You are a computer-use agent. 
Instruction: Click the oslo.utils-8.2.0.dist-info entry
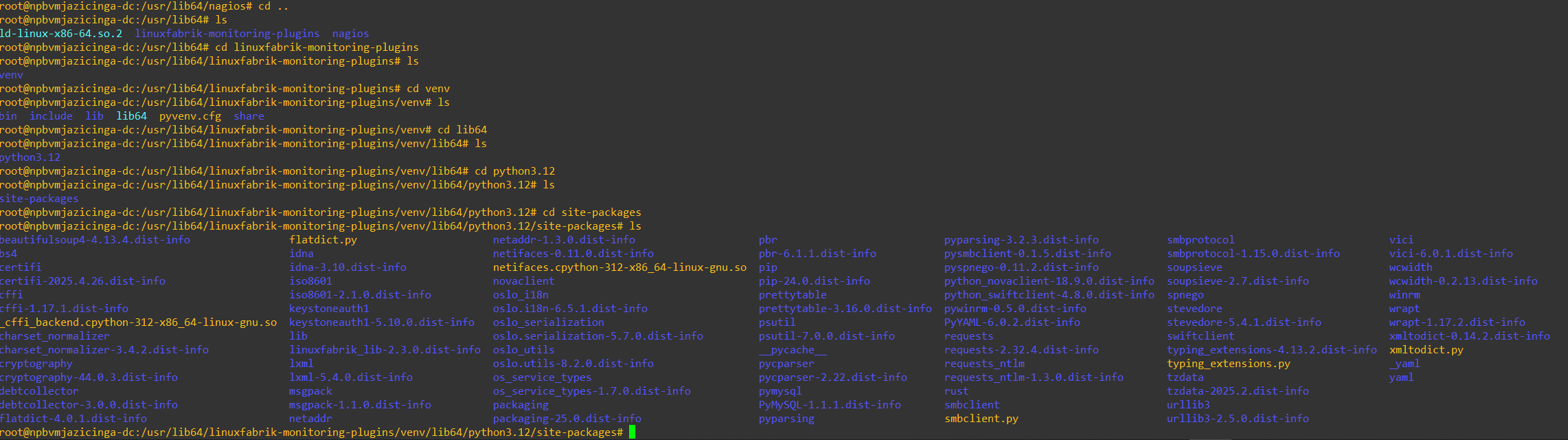click(573, 364)
